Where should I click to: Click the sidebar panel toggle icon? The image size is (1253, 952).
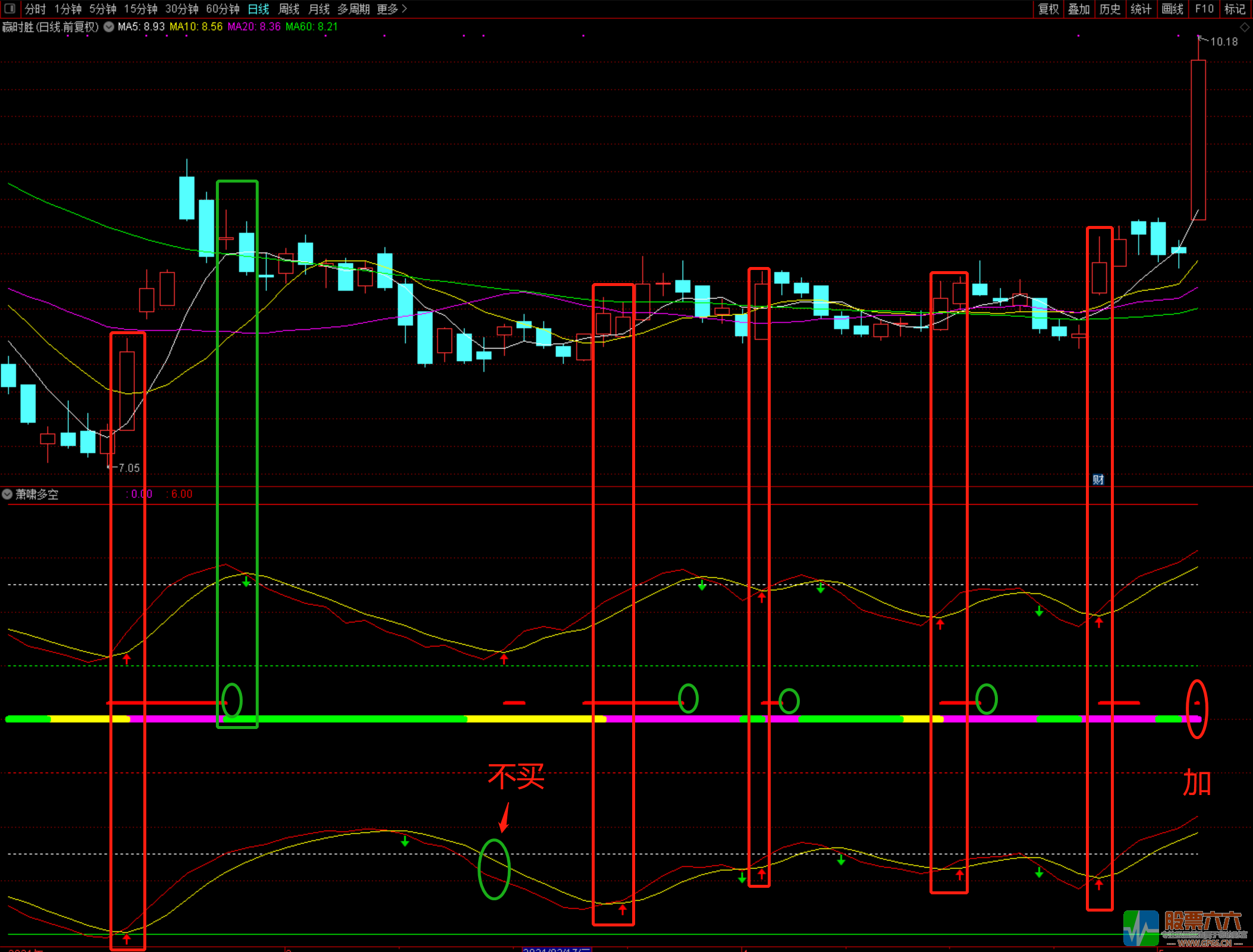[10, 8]
